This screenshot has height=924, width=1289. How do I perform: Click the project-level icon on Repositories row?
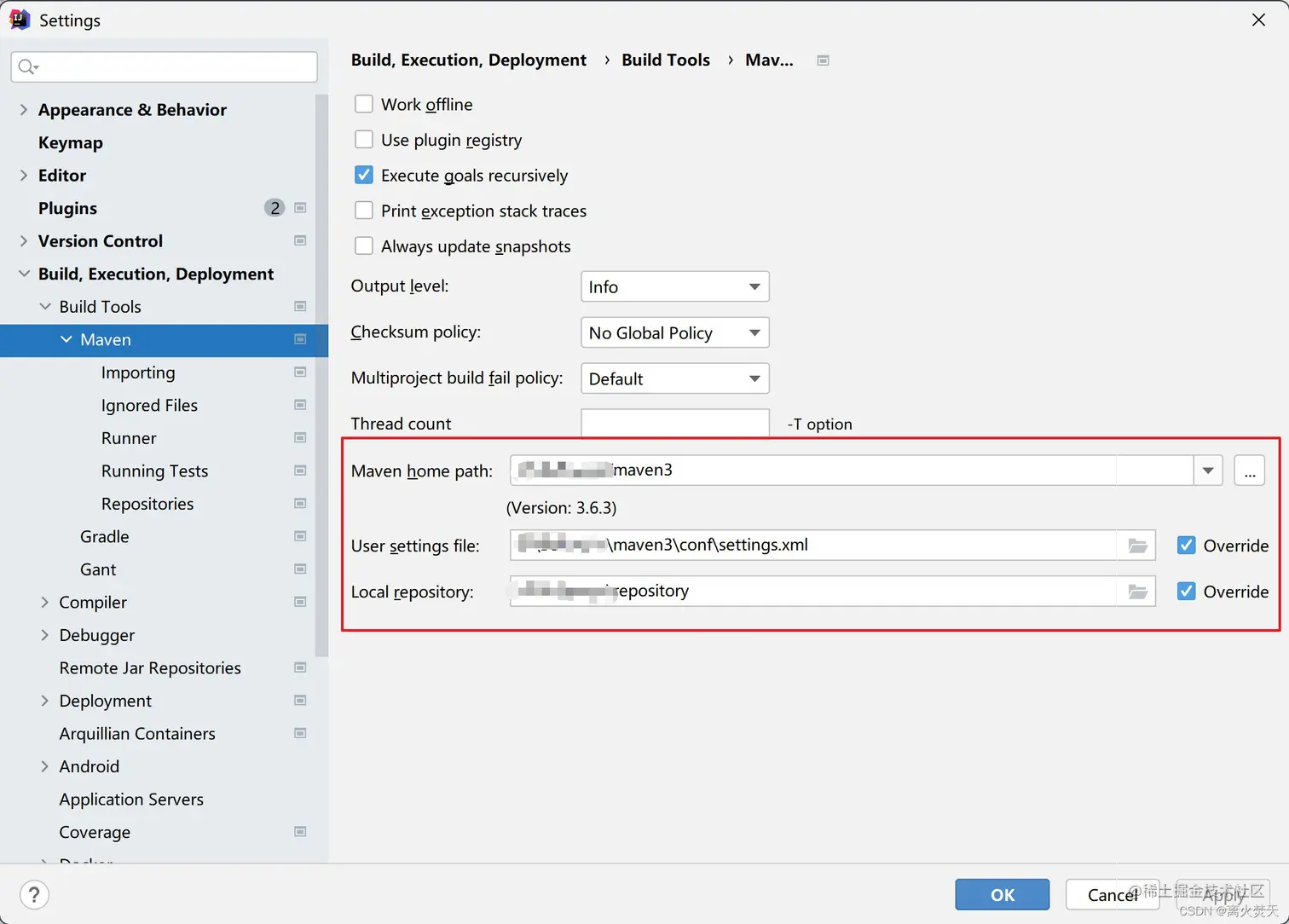coord(300,504)
